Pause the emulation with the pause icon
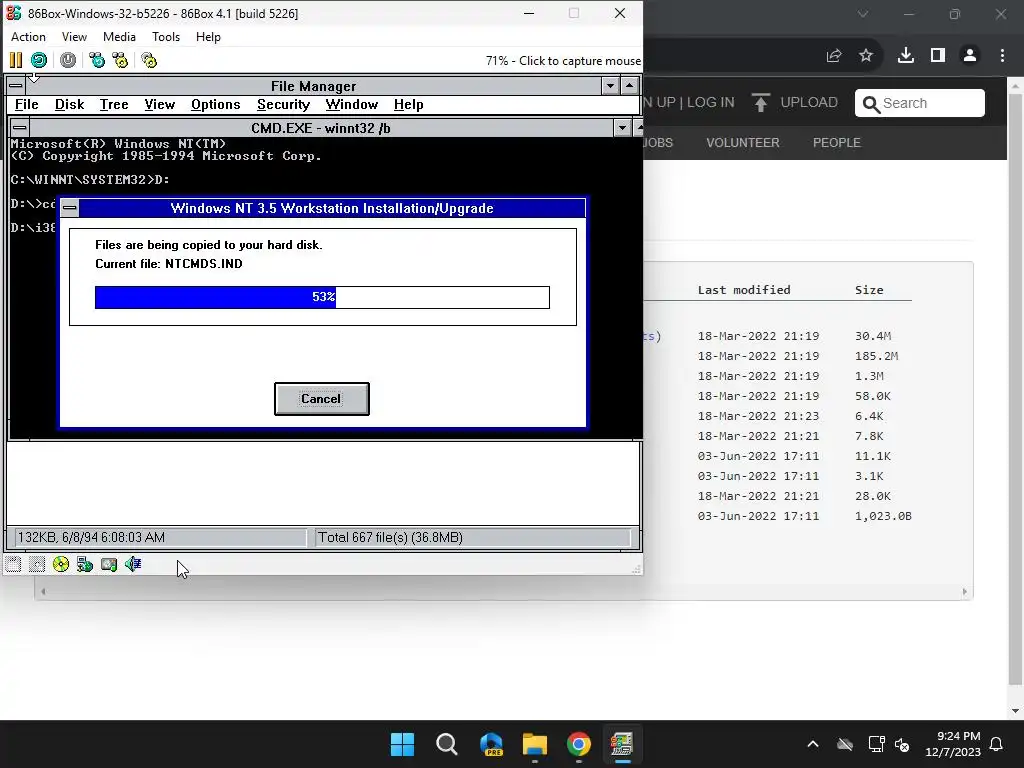Screen dimensions: 1024x768 click(16, 61)
